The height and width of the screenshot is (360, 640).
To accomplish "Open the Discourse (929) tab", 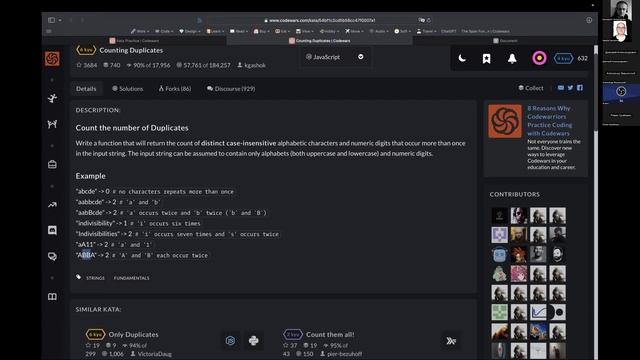I will [231, 89].
